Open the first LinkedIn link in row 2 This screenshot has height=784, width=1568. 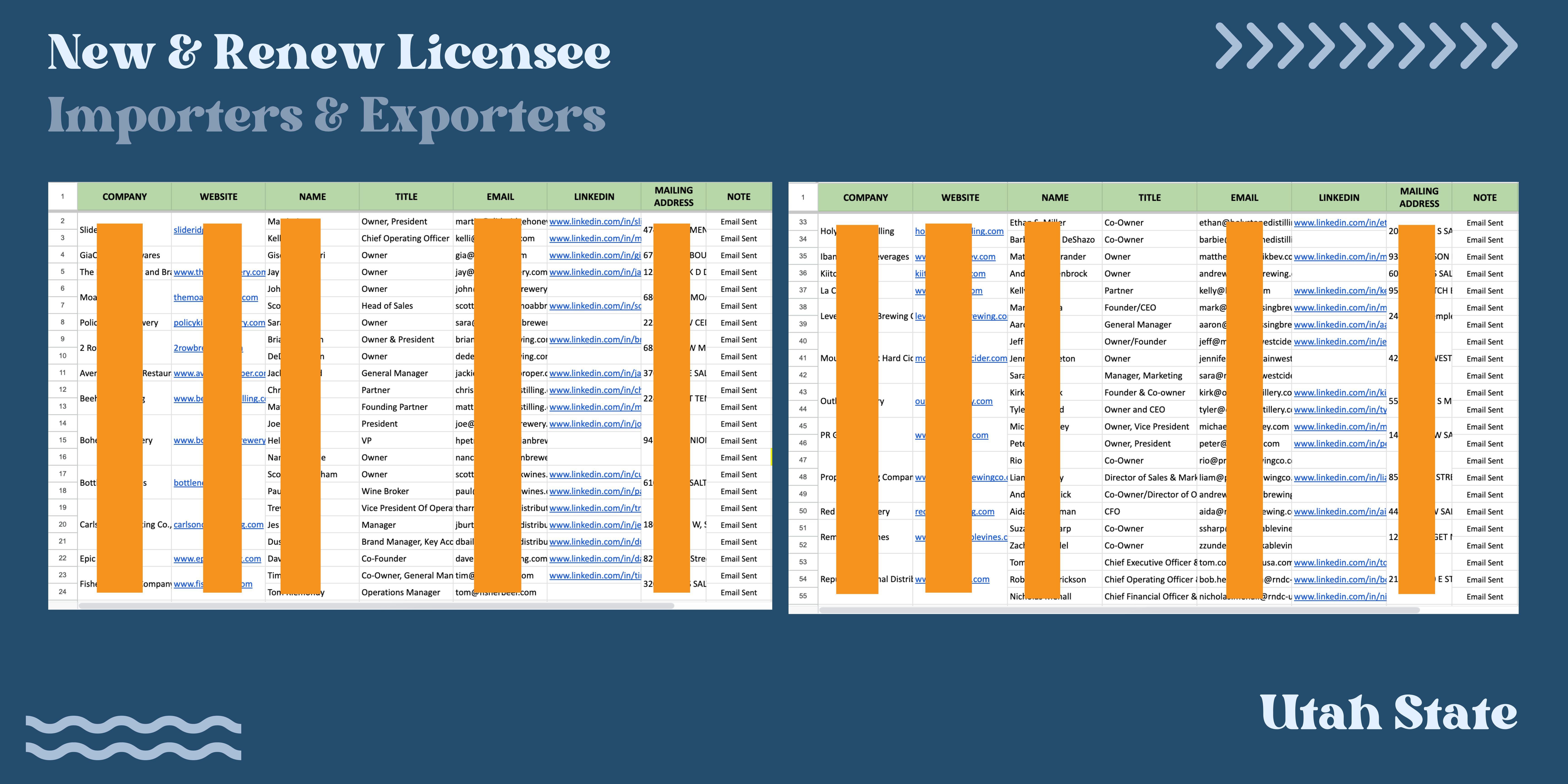(595, 222)
